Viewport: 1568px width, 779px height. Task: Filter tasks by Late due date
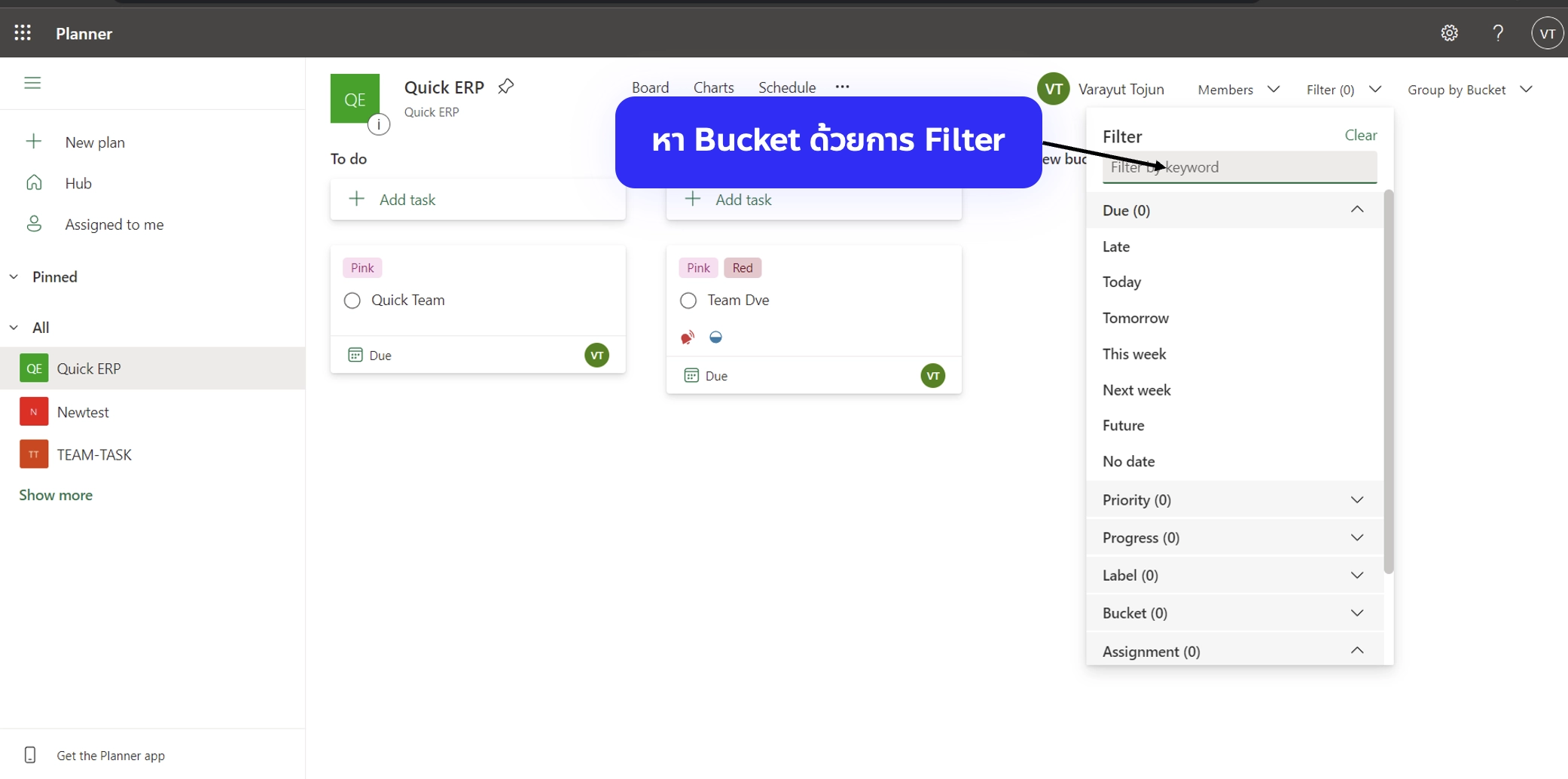click(x=1115, y=246)
